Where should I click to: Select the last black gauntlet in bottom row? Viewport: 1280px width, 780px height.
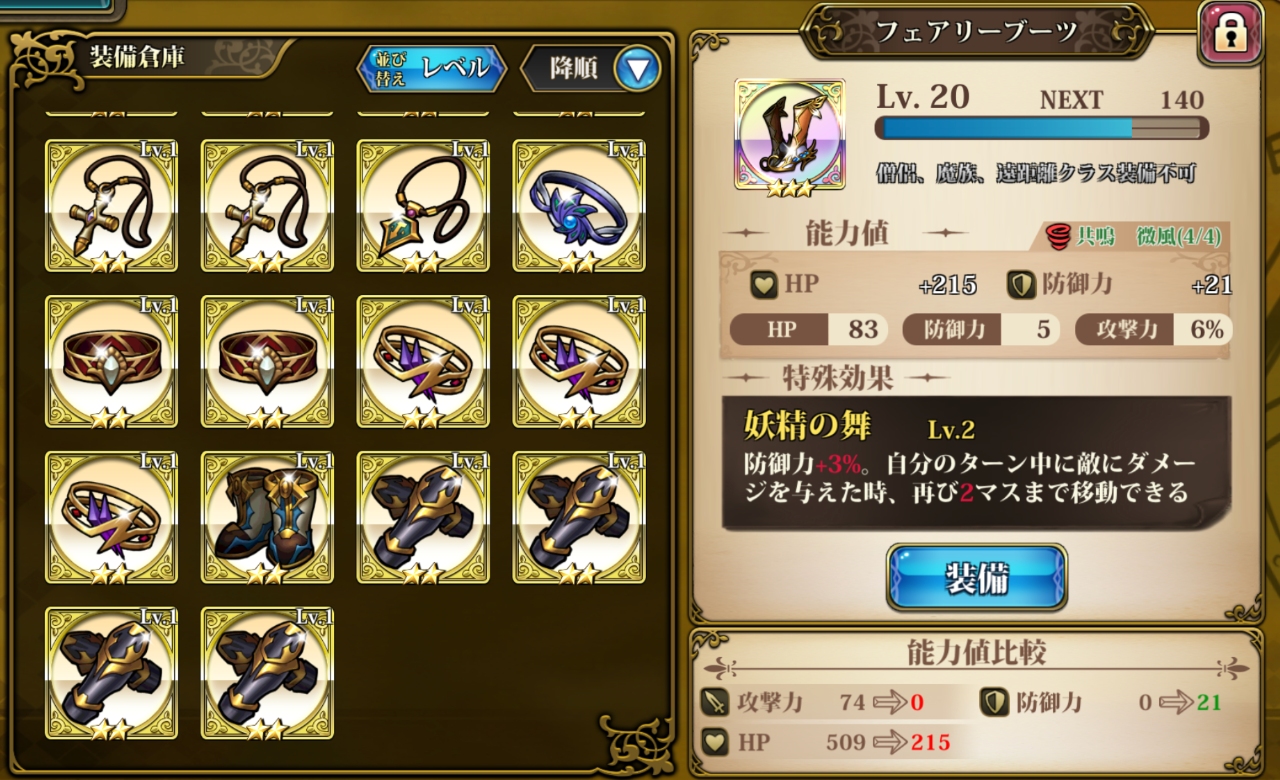pyautogui.click(x=267, y=674)
